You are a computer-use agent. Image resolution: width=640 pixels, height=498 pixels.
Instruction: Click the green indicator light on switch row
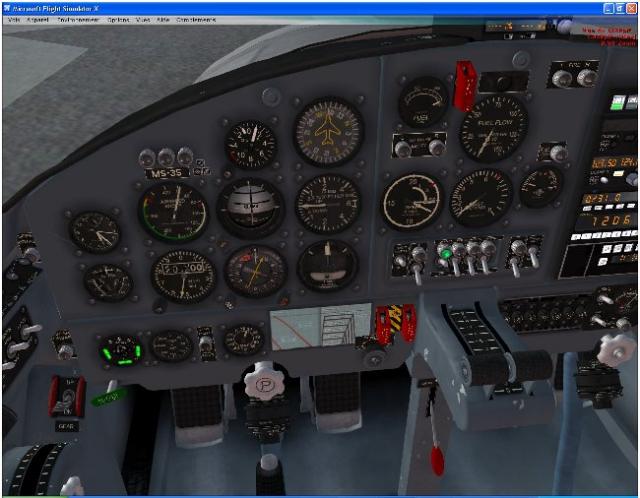(x=445, y=254)
